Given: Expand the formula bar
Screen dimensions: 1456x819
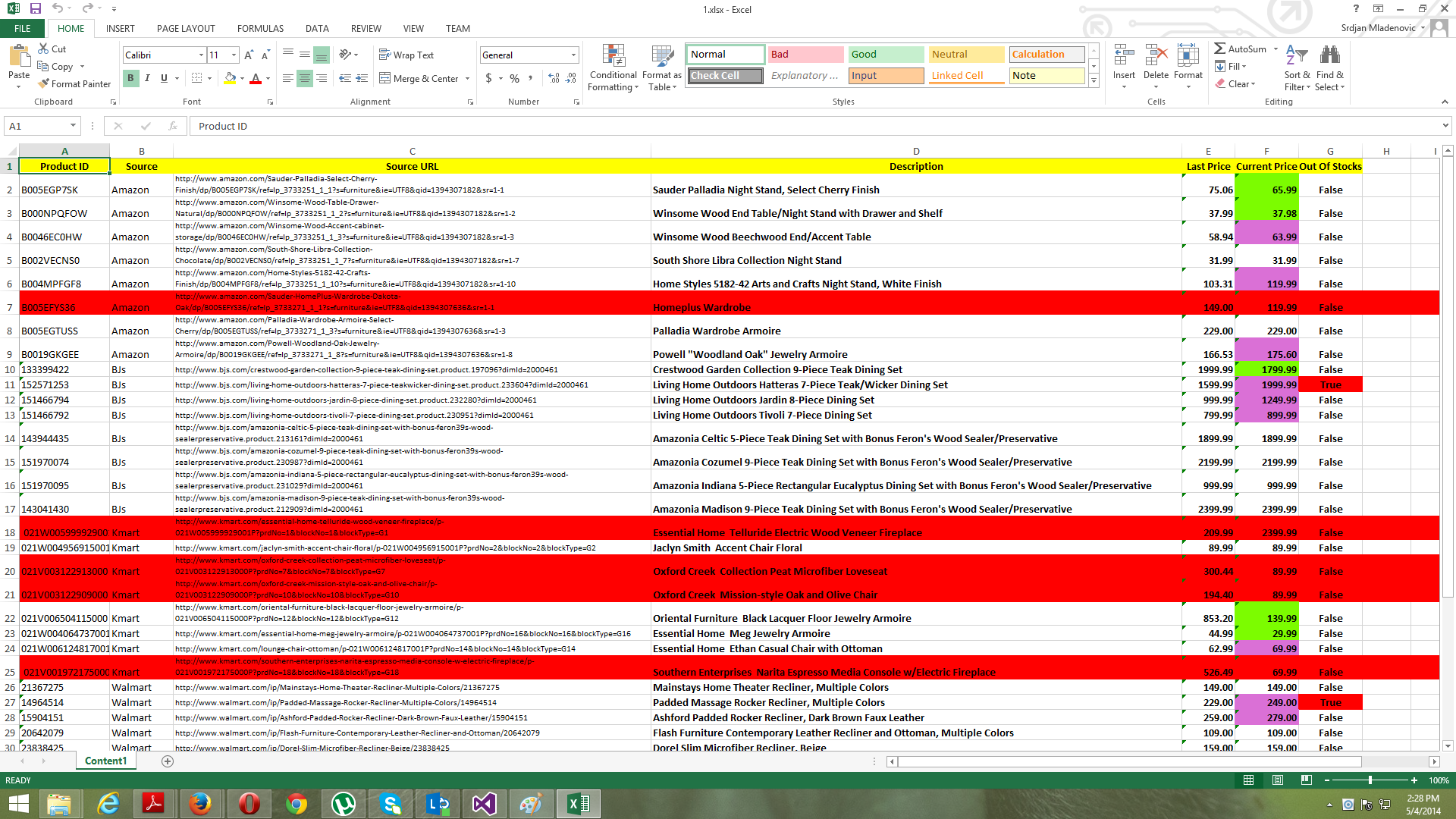Looking at the screenshot, I should click(x=1445, y=126).
